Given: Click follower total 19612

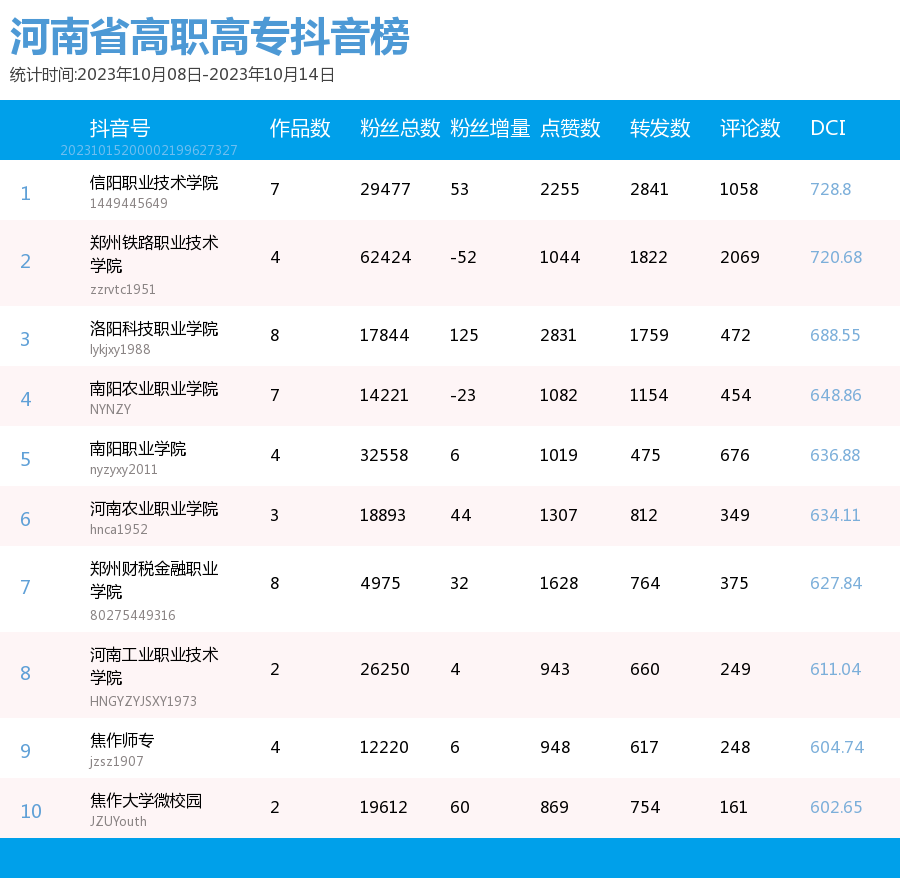Looking at the screenshot, I should point(383,807).
